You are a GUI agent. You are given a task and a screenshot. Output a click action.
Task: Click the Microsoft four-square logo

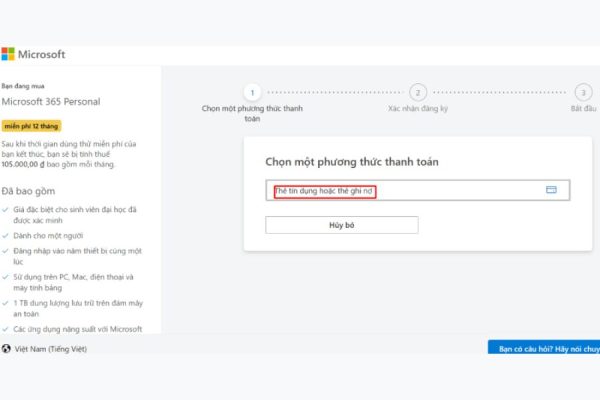[7, 54]
